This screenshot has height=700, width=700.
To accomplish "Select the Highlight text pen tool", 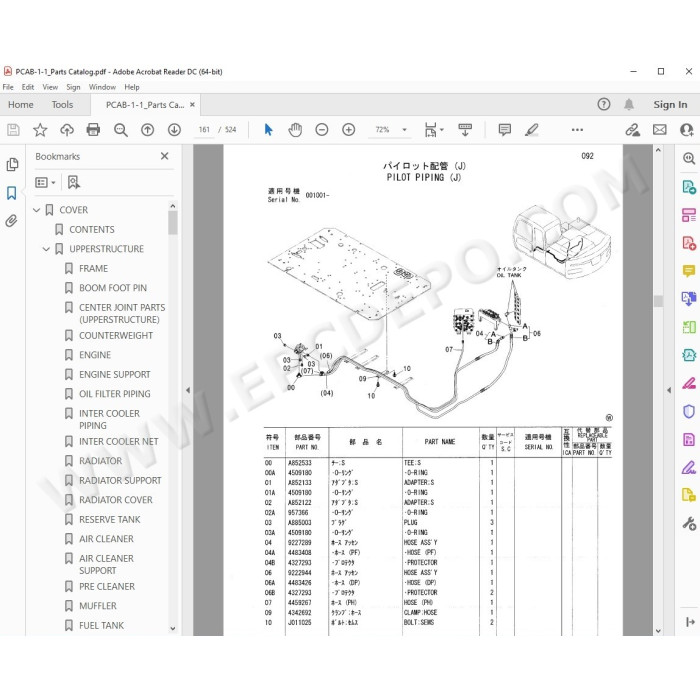I will 532,130.
